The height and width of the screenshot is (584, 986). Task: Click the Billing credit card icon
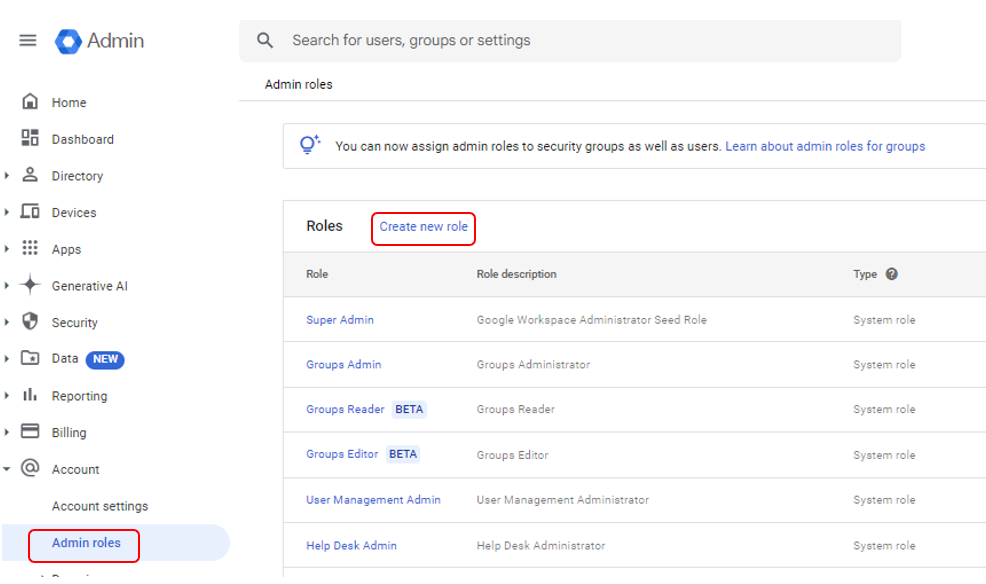(30, 431)
